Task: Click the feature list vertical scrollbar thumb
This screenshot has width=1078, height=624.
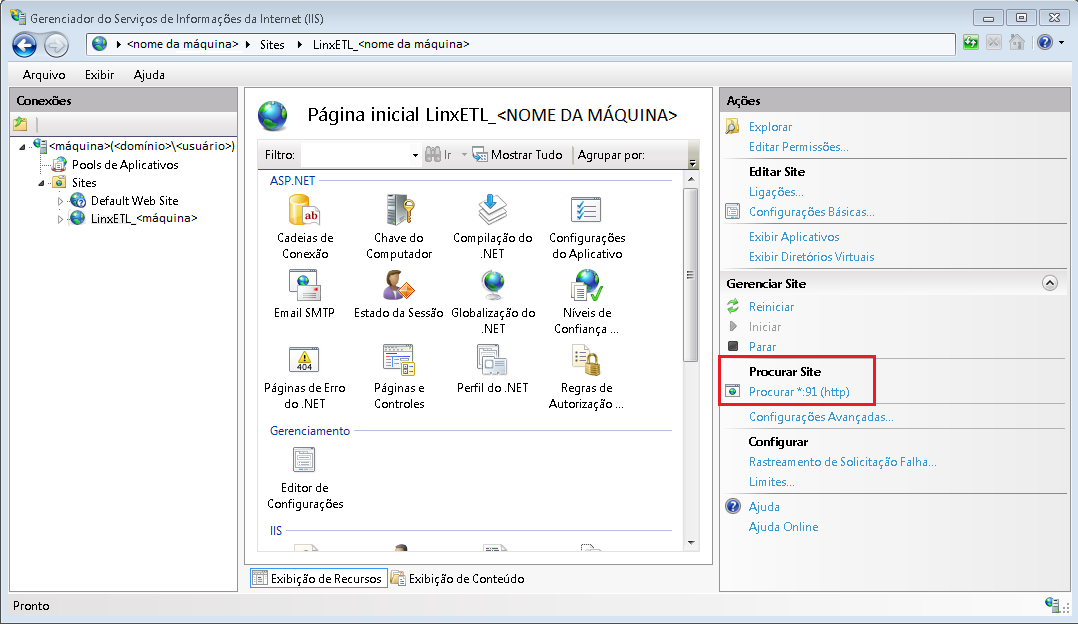Action: tap(691, 275)
